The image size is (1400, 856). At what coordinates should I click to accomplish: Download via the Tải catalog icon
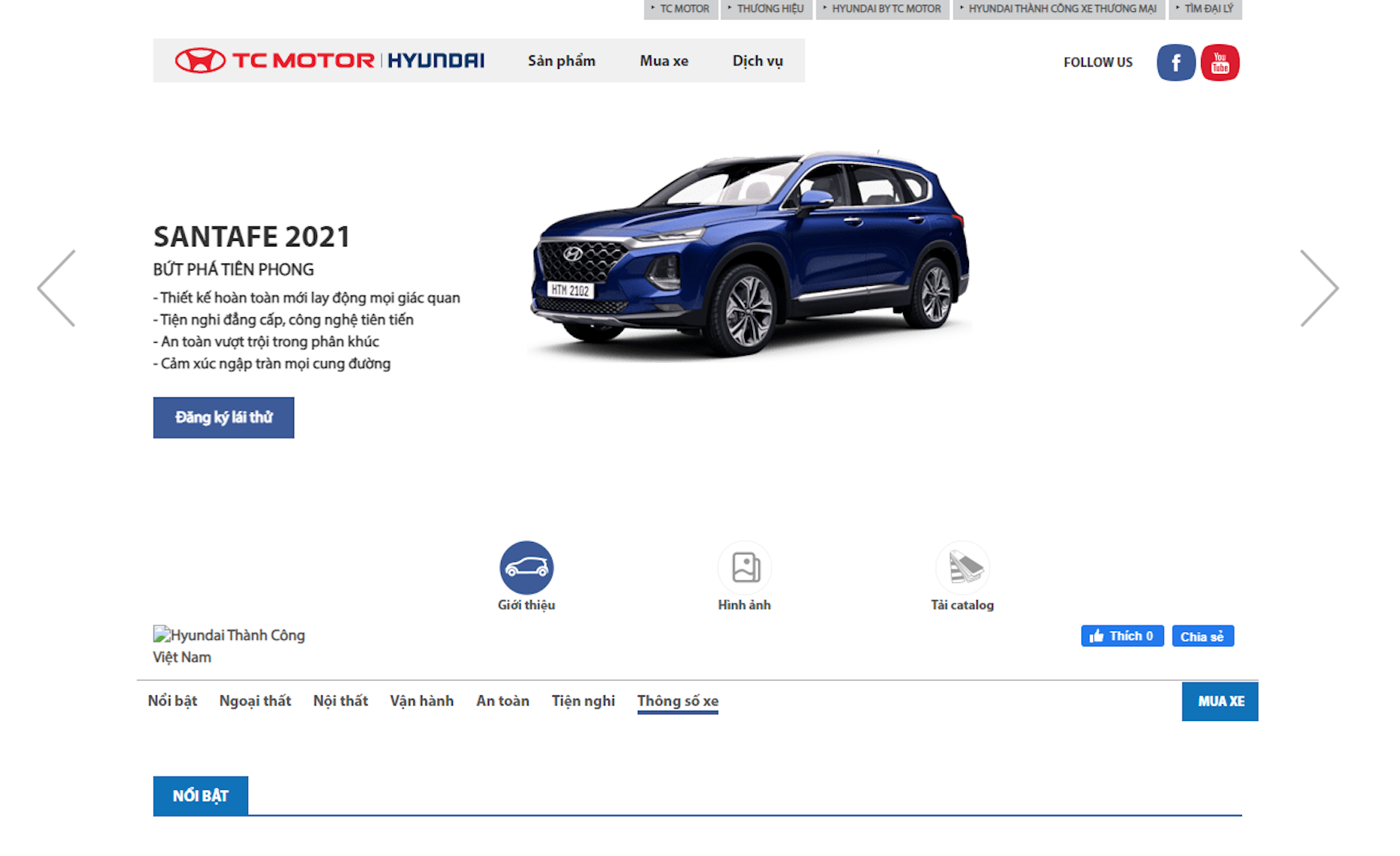click(962, 568)
